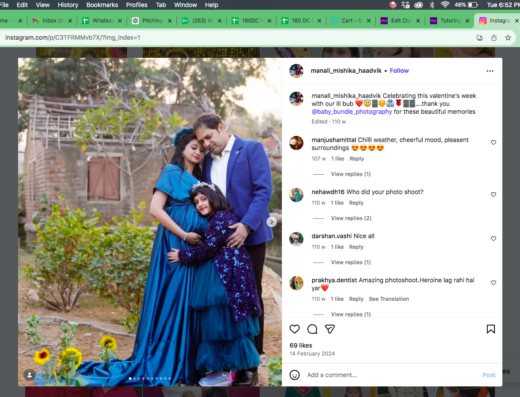The height and width of the screenshot is (397, 520).
Task: Expand View replies under darshan.vashi's comment
Action: (351, 262)
